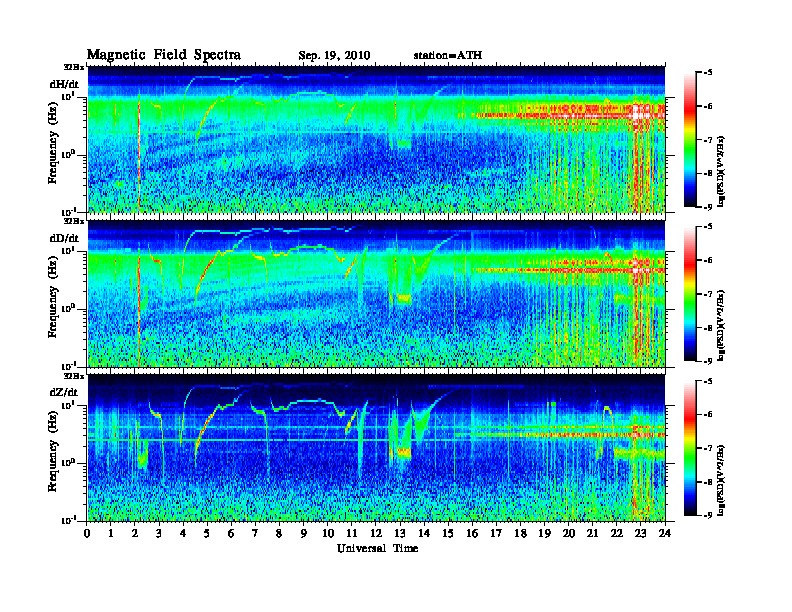This screenshot has height=612, width=792.
Task: Select the "dH/dt" panel label
Action: pos(64,84)
